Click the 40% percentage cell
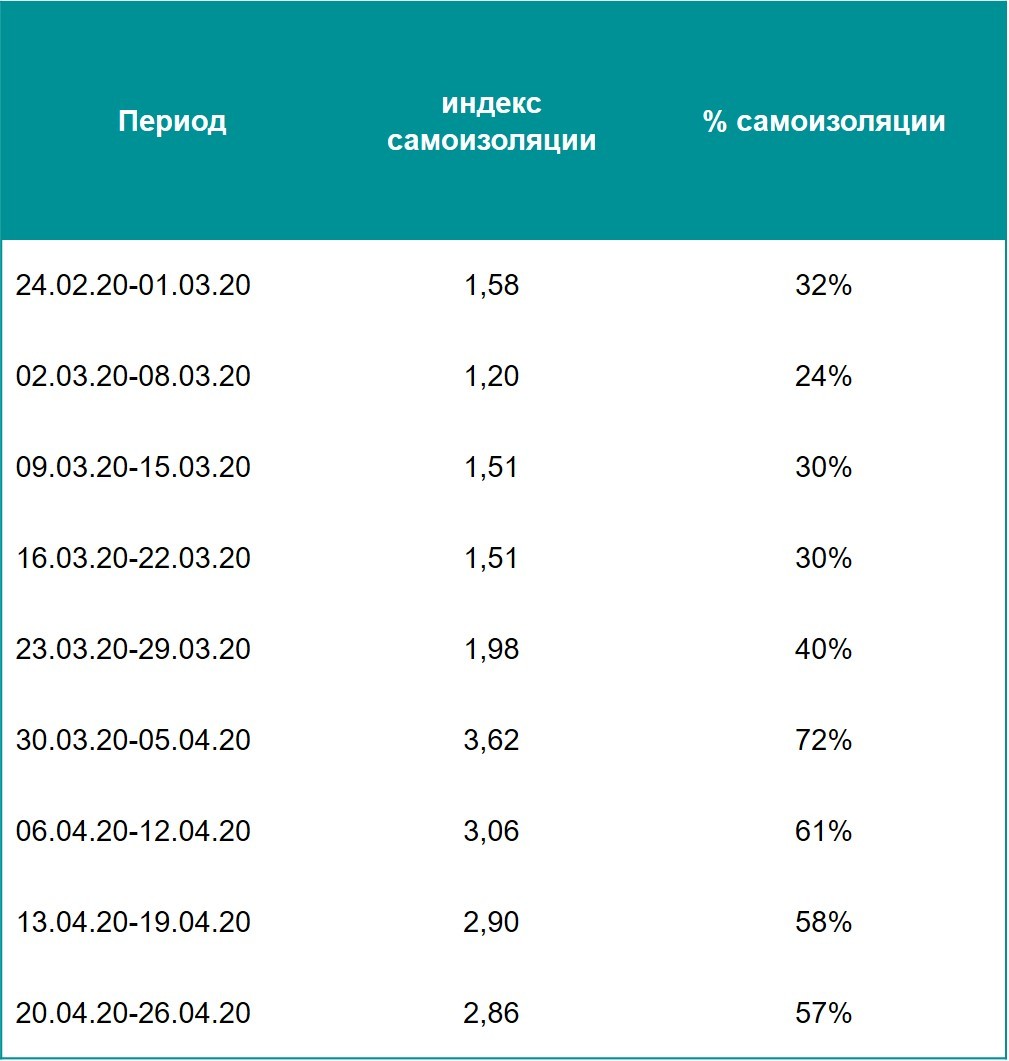Viewport: 1009px width, 1061px height. pyautogui.click(x=824, y=649)
